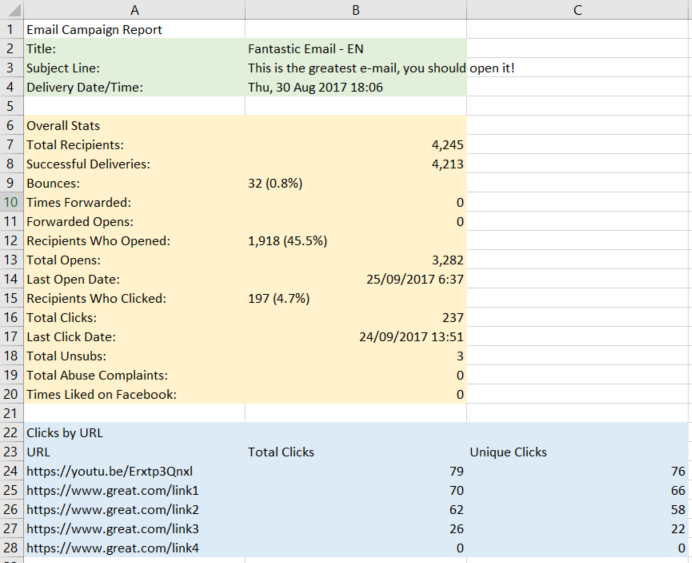692x563 pixels.
Task: Select unique clicks value 58
Action: tap(579, 510)
